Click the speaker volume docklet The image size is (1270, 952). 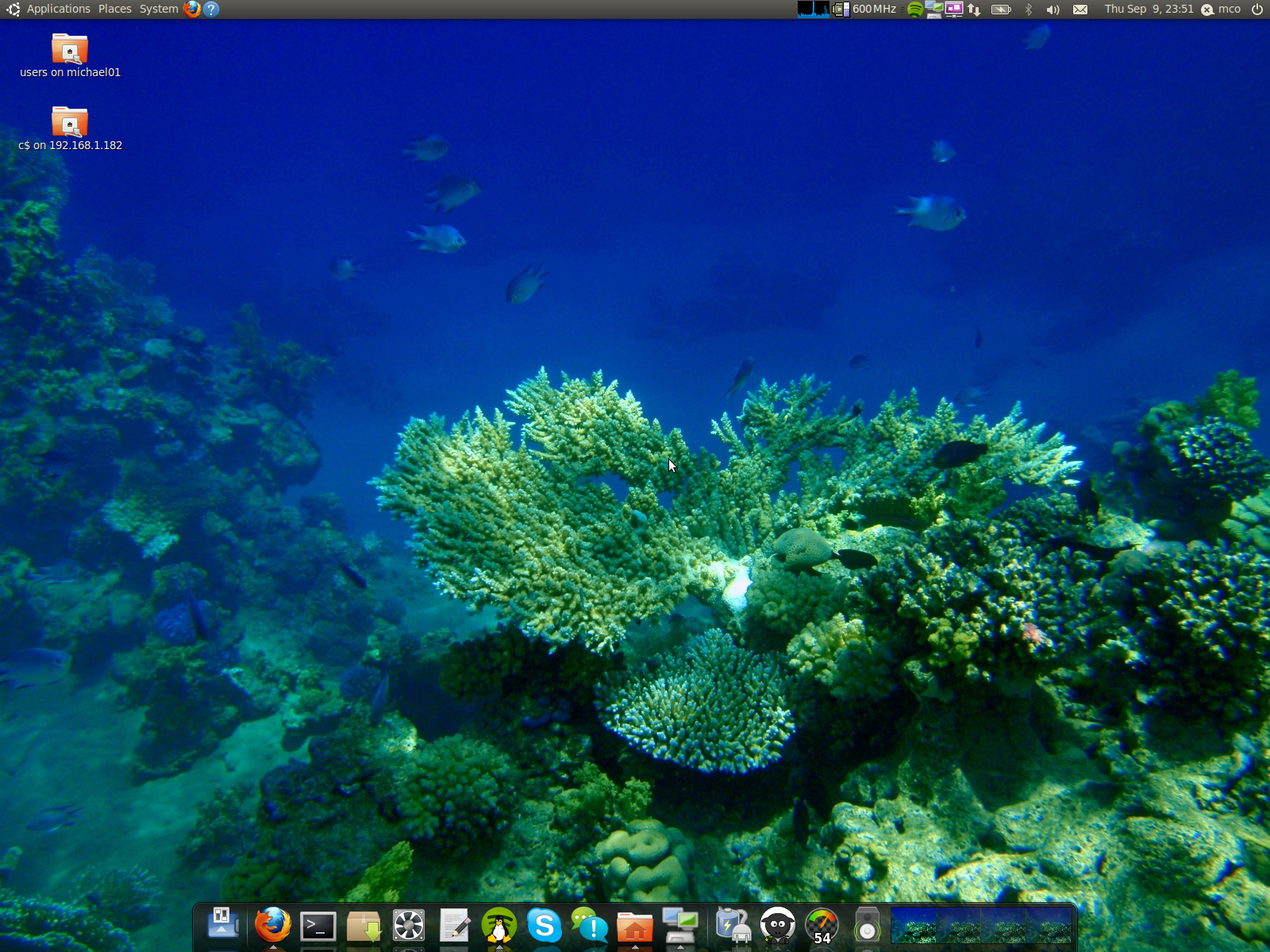point(868,925)
